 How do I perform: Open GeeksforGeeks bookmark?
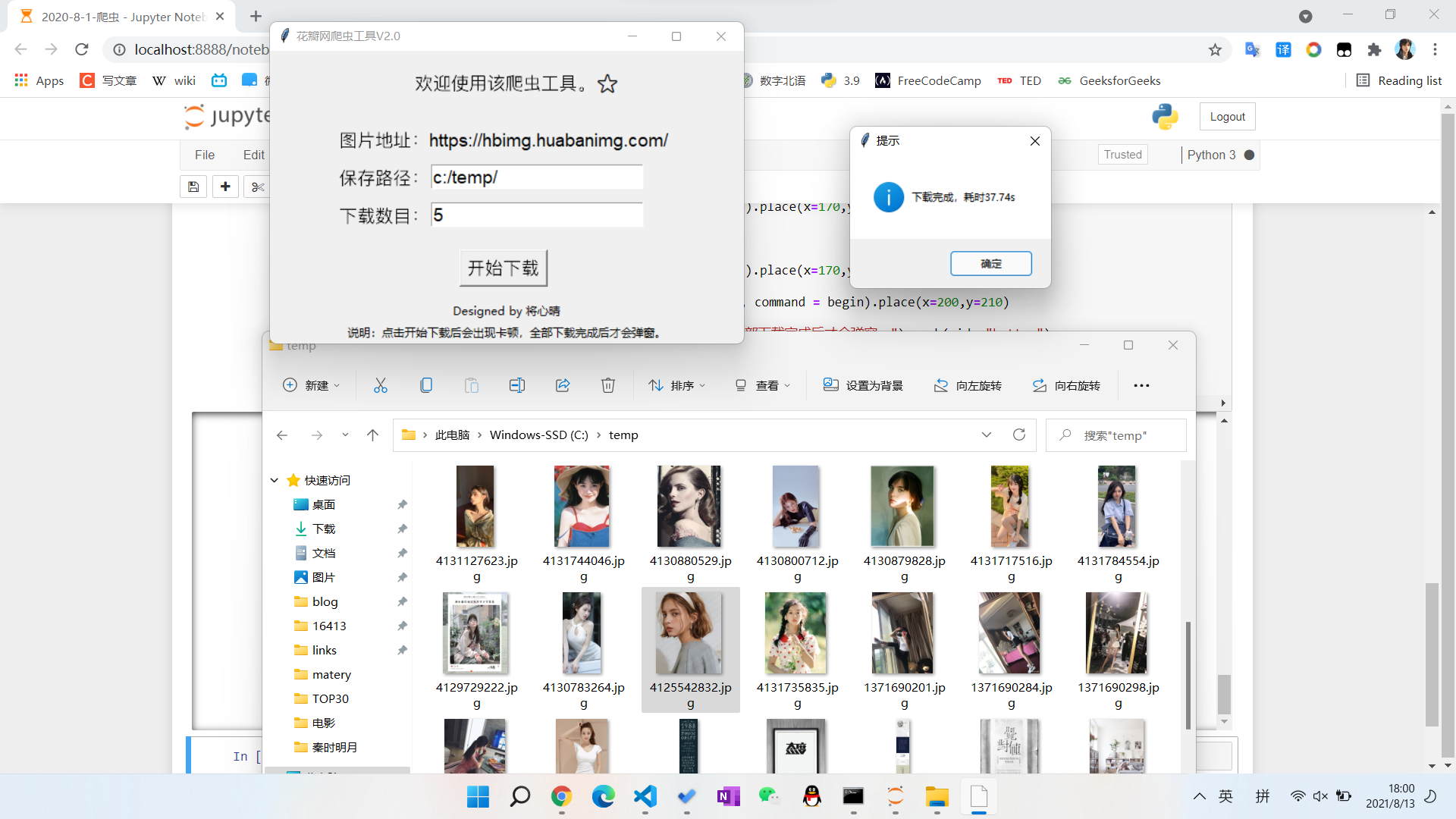click(x=1109, y=80)
